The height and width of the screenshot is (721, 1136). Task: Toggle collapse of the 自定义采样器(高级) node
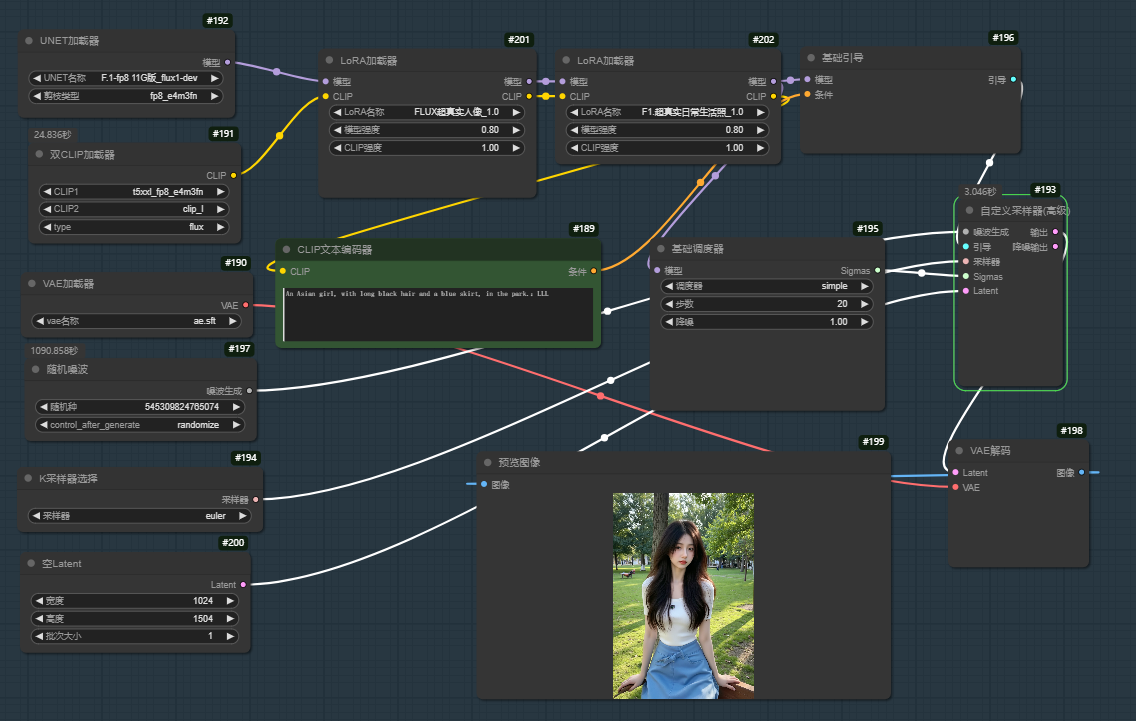pyautogui.click(x=969, y=211)
